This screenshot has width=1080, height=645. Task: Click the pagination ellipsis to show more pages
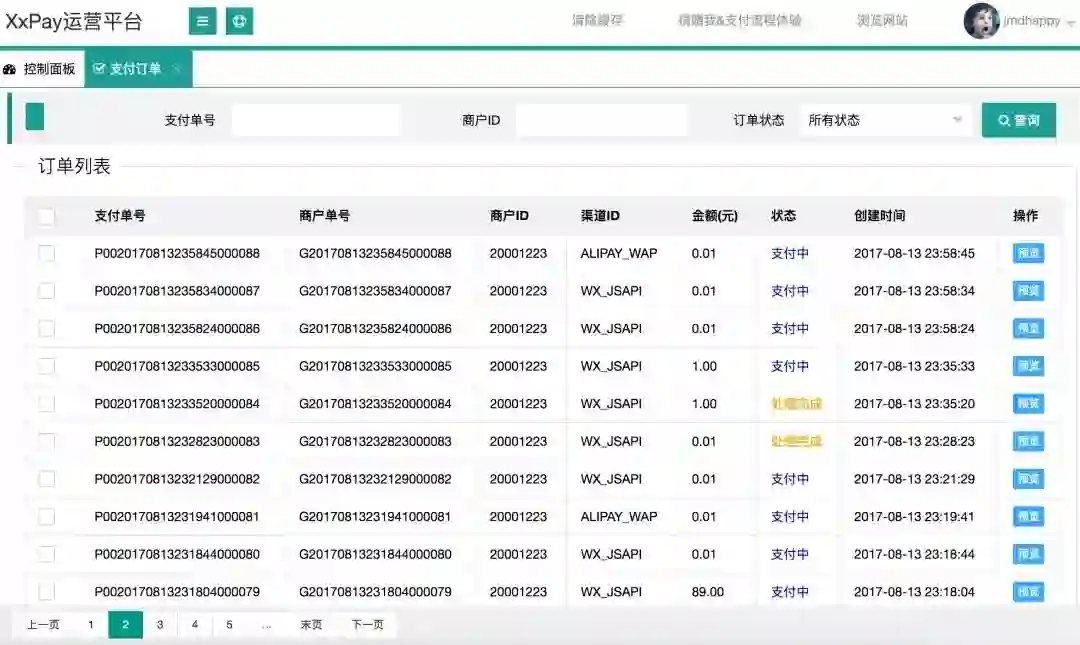pyautogui.click(x=266, y=625)
